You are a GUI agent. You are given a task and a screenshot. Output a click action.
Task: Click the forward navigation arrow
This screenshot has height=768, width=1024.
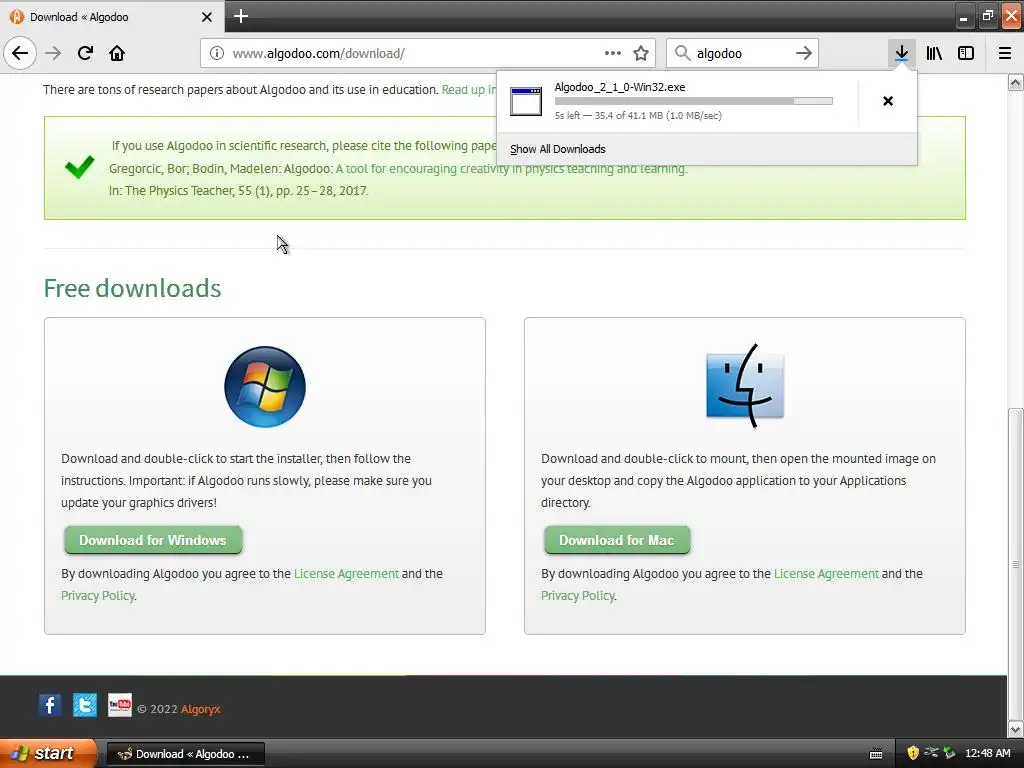pos(53,53)
